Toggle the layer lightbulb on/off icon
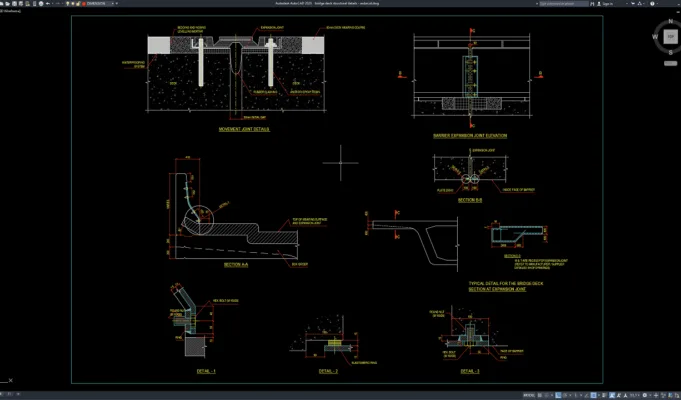681x400 pixels. coord(67,3)
